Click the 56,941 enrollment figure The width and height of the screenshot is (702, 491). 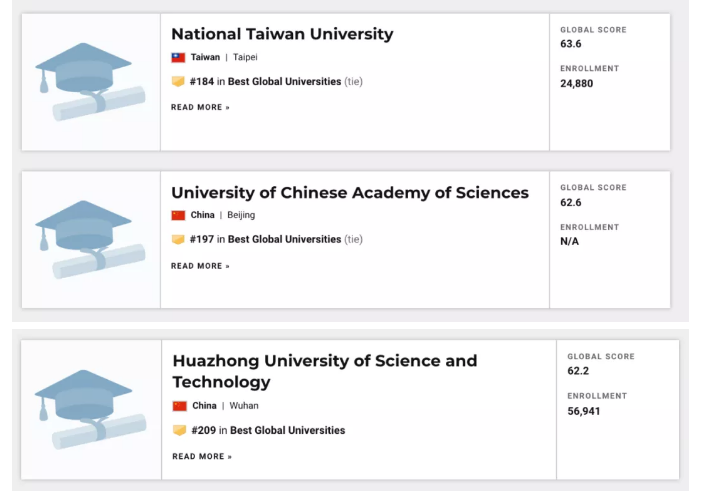tap(584, 411)
